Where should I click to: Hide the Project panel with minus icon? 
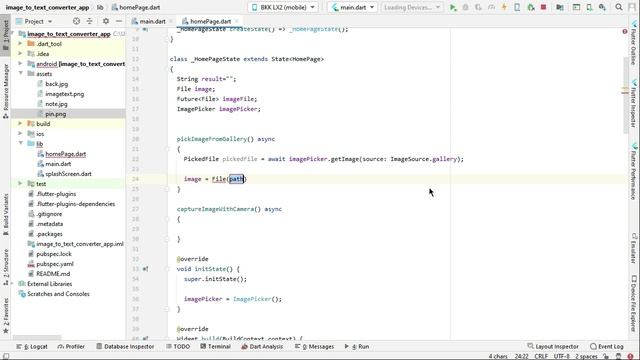(119, 21)
